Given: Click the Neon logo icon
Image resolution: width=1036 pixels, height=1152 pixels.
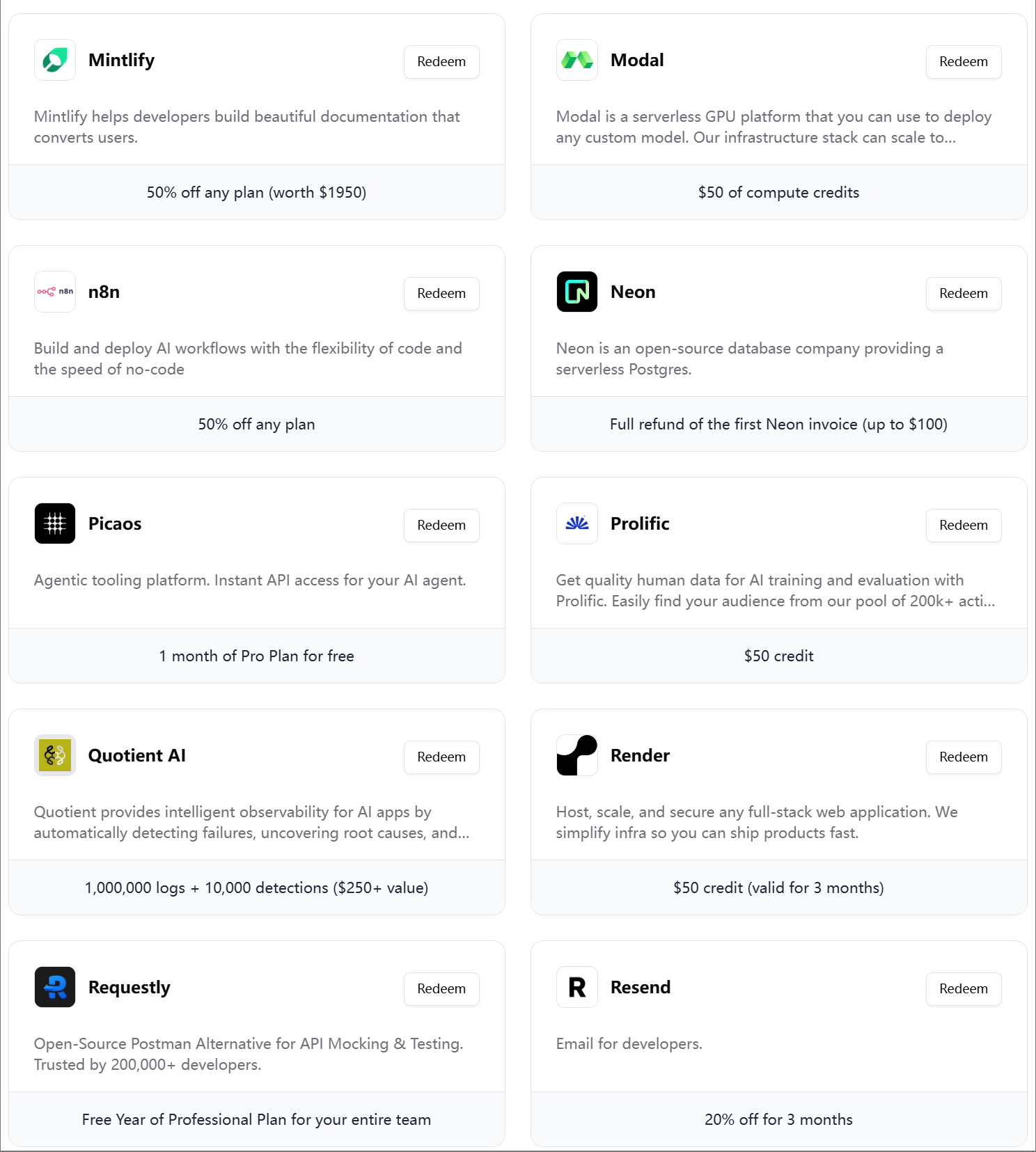Looking at the screenshot, I should [x=577, y=292].
